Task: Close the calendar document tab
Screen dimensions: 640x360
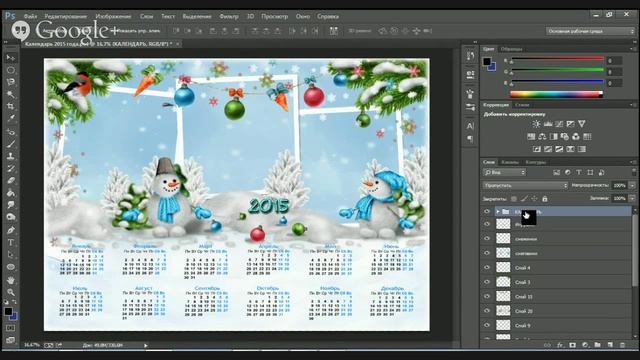Action: [x=178, y=44]
